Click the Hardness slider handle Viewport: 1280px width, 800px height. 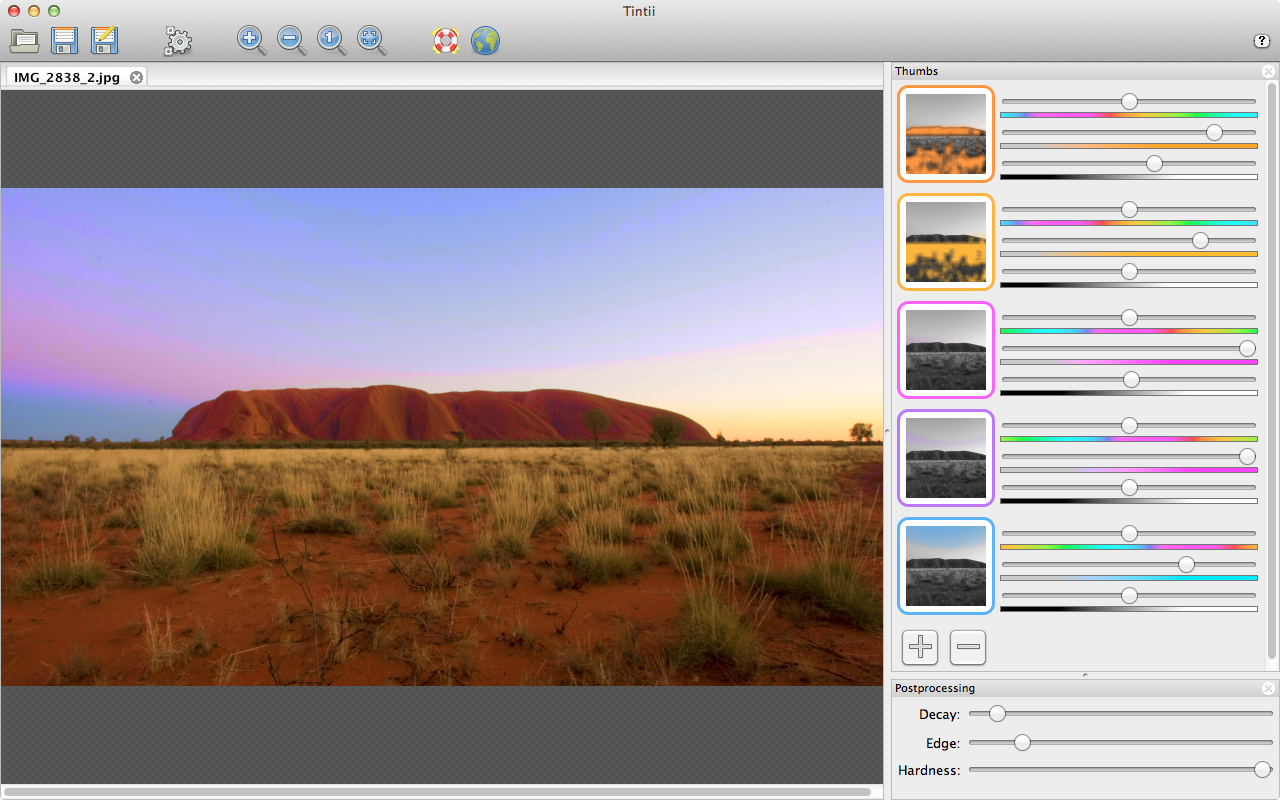coord(1262,770)
